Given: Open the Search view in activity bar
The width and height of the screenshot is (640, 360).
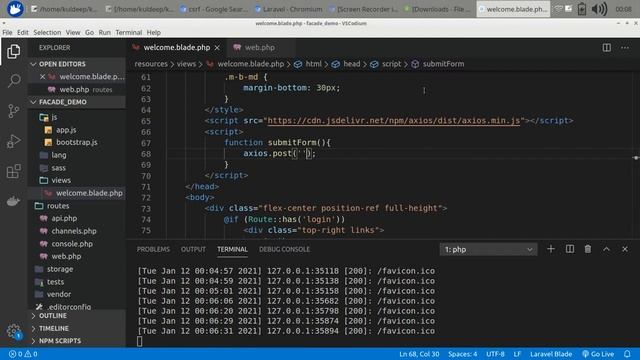Looking at the screenshot, I should [x=13, y=81].
